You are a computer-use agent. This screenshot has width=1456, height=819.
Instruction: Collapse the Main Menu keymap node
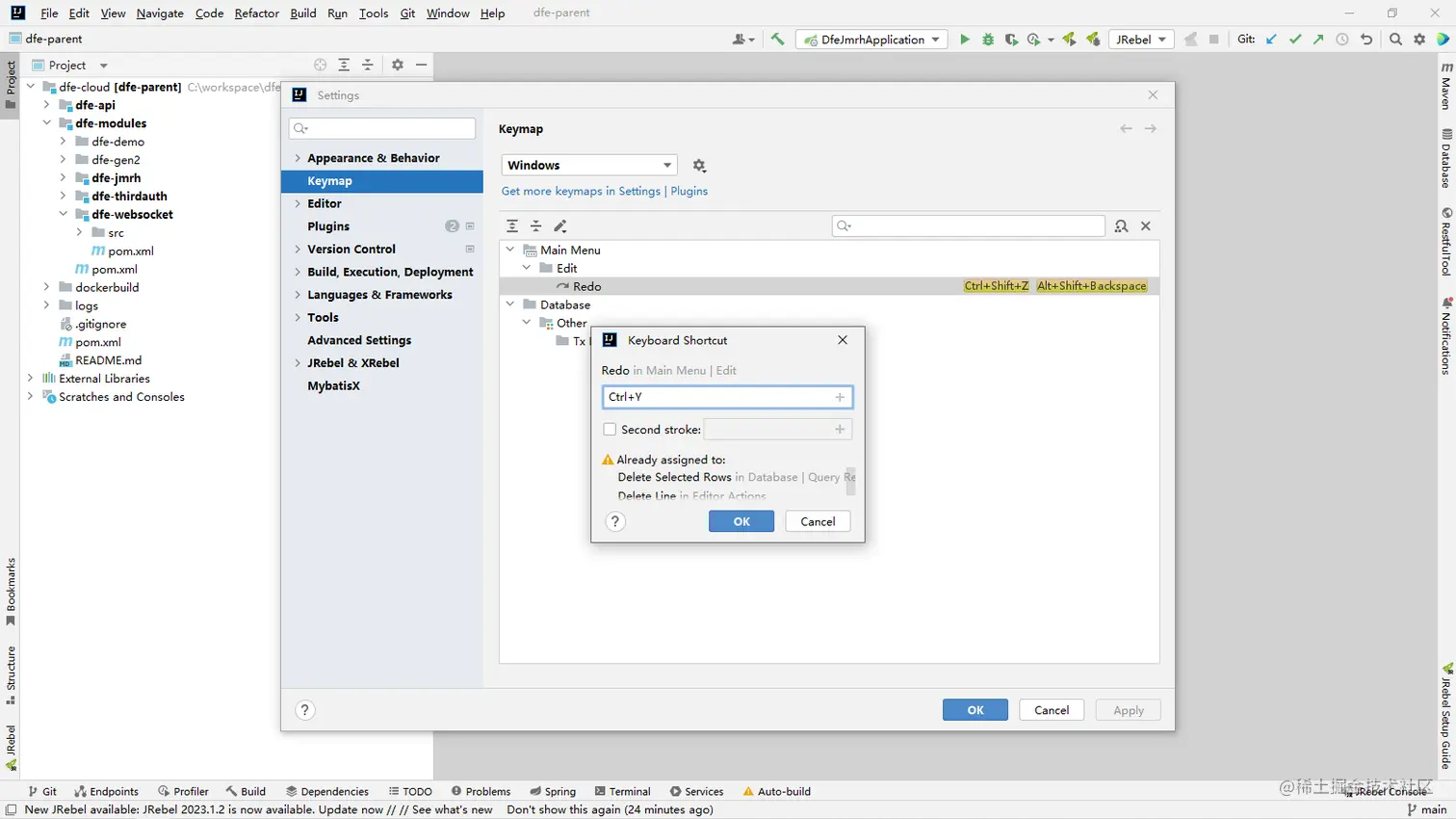tap(510, 251)
